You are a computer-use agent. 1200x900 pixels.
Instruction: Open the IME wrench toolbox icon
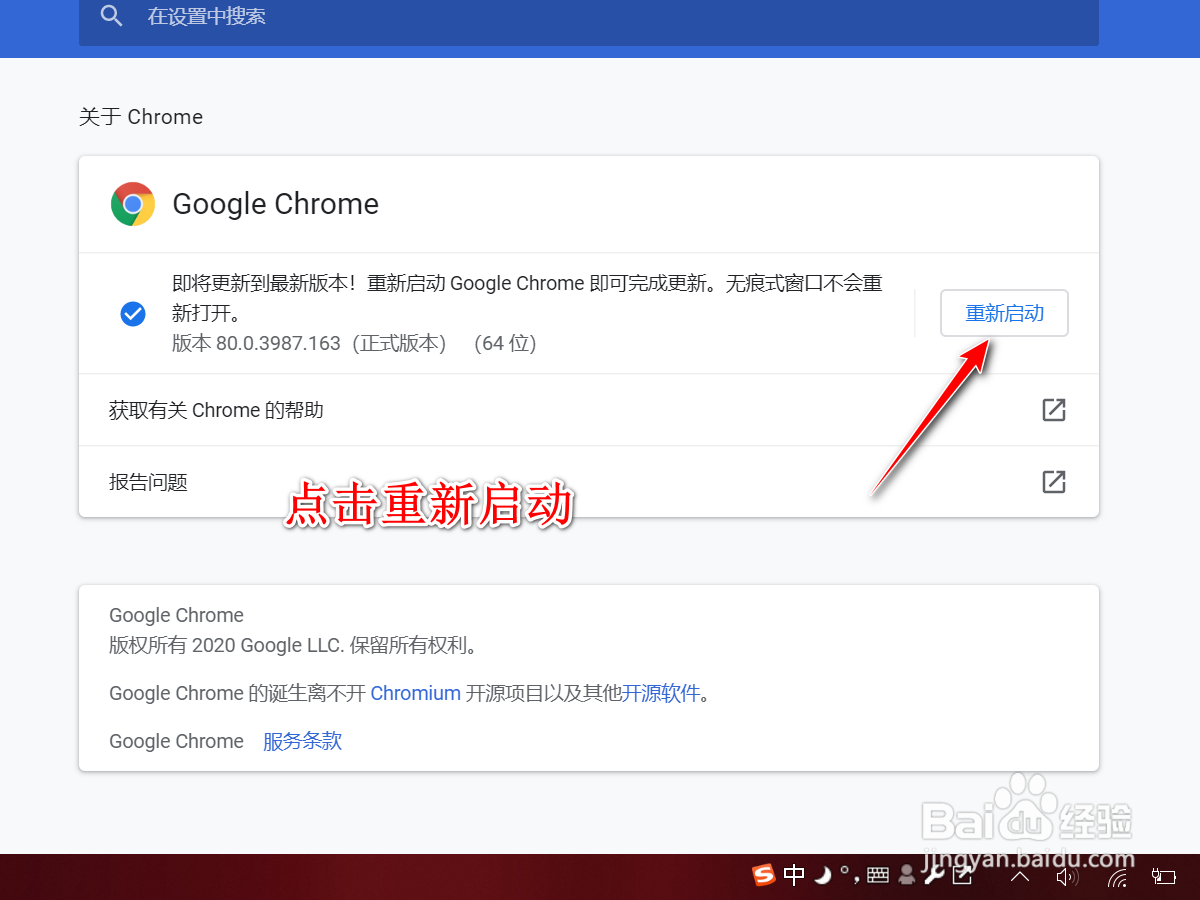(934, 876)
